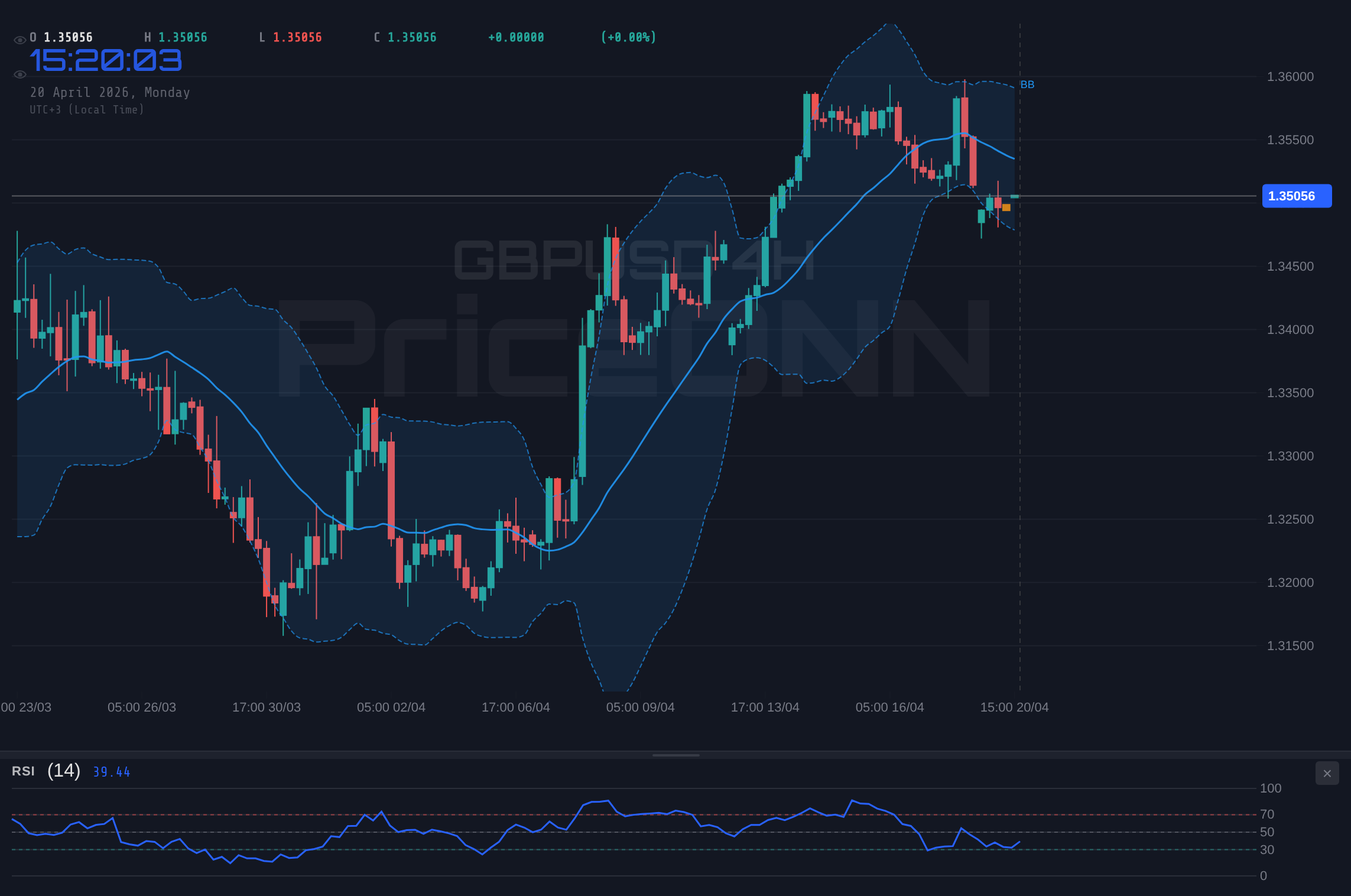Click the 1.34500 price axis label
This screenshot has height=896, width=1351.
pos(1290,267)
